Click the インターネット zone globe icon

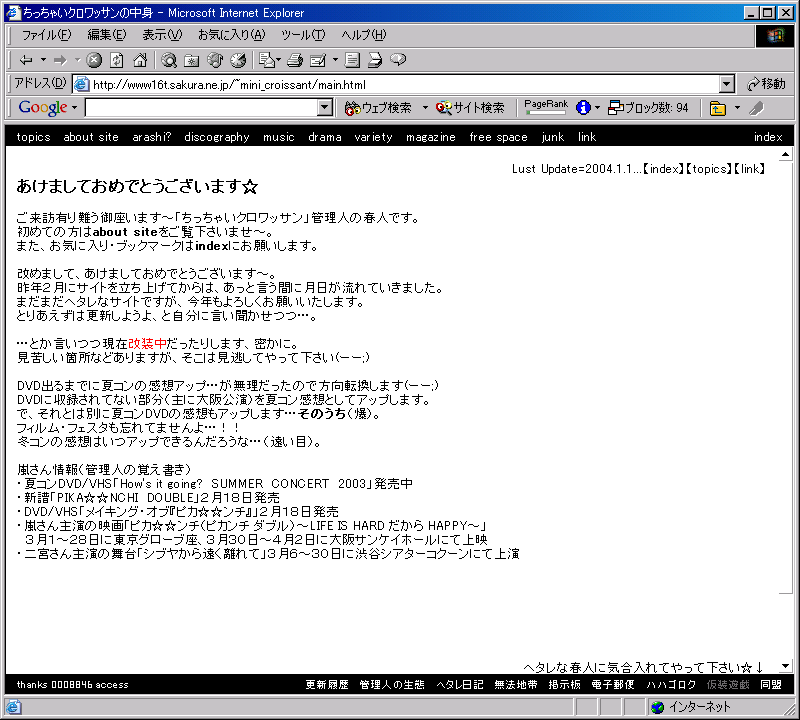click(658, 707)
